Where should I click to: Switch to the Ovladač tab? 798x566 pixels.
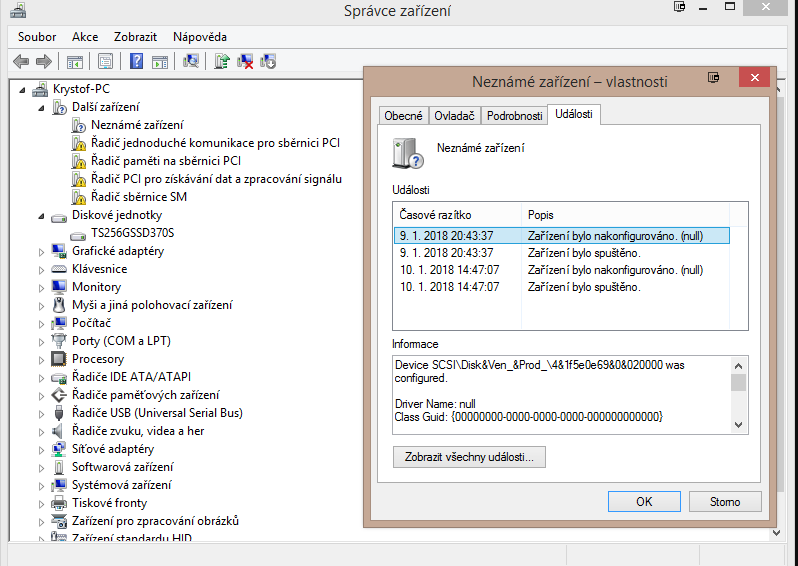(x=454, y=116)
